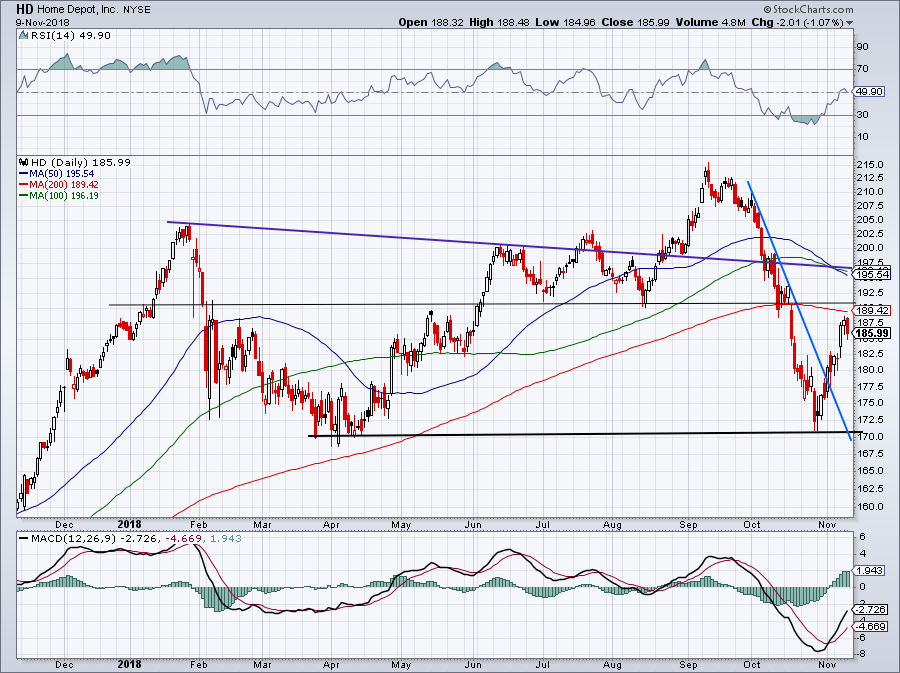Select the blue MA(50) legend line marker
900x673 pixels.
[23, 174]
